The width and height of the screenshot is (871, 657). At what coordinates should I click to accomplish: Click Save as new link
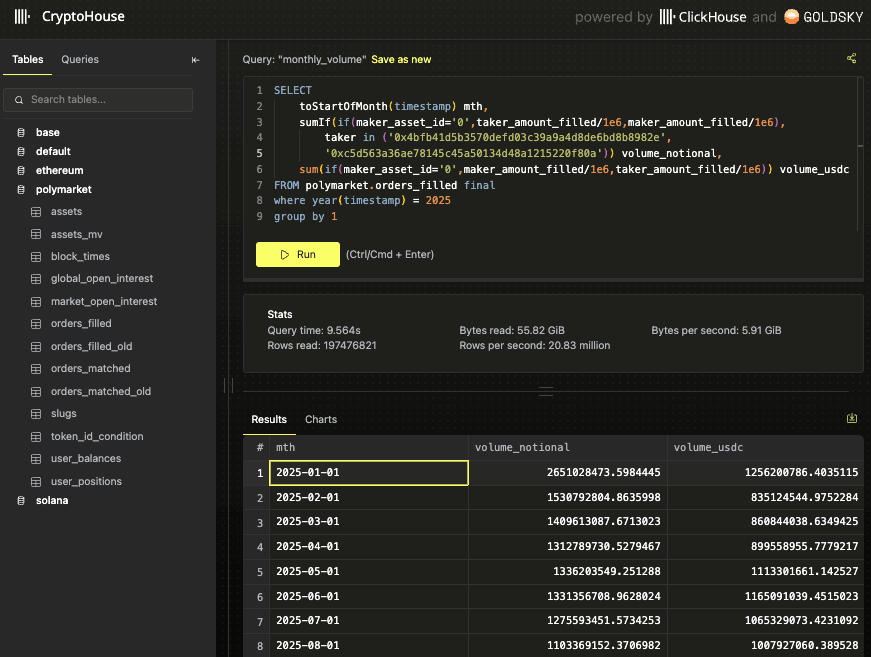[x=401, y=60]
